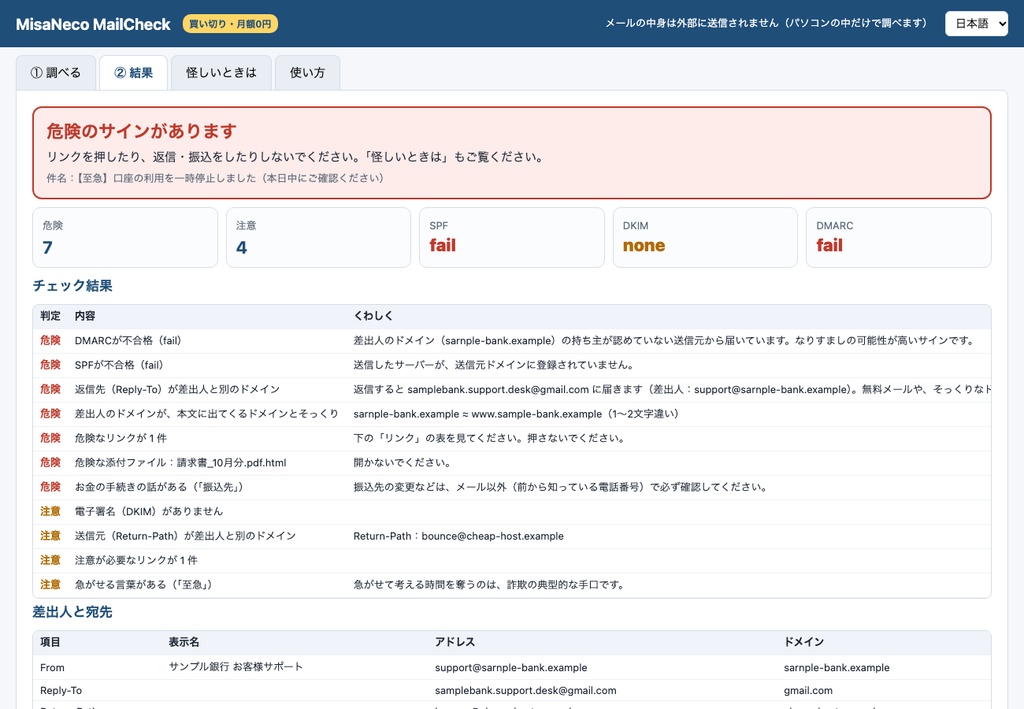Click the sarnple-bank.example ≈ www.sample-bank.example detail
This screenshot has height=709, width=1024.
point(516,414)
